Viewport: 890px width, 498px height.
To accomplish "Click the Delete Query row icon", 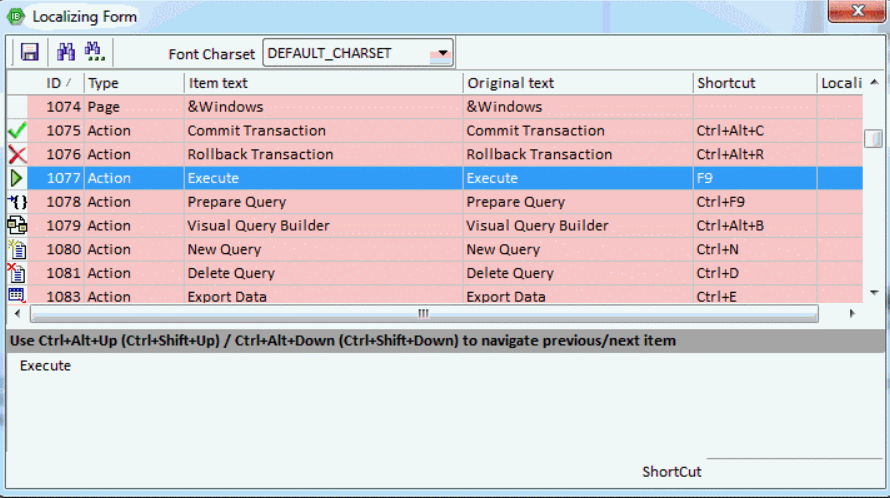I will (x=17, y=273).
